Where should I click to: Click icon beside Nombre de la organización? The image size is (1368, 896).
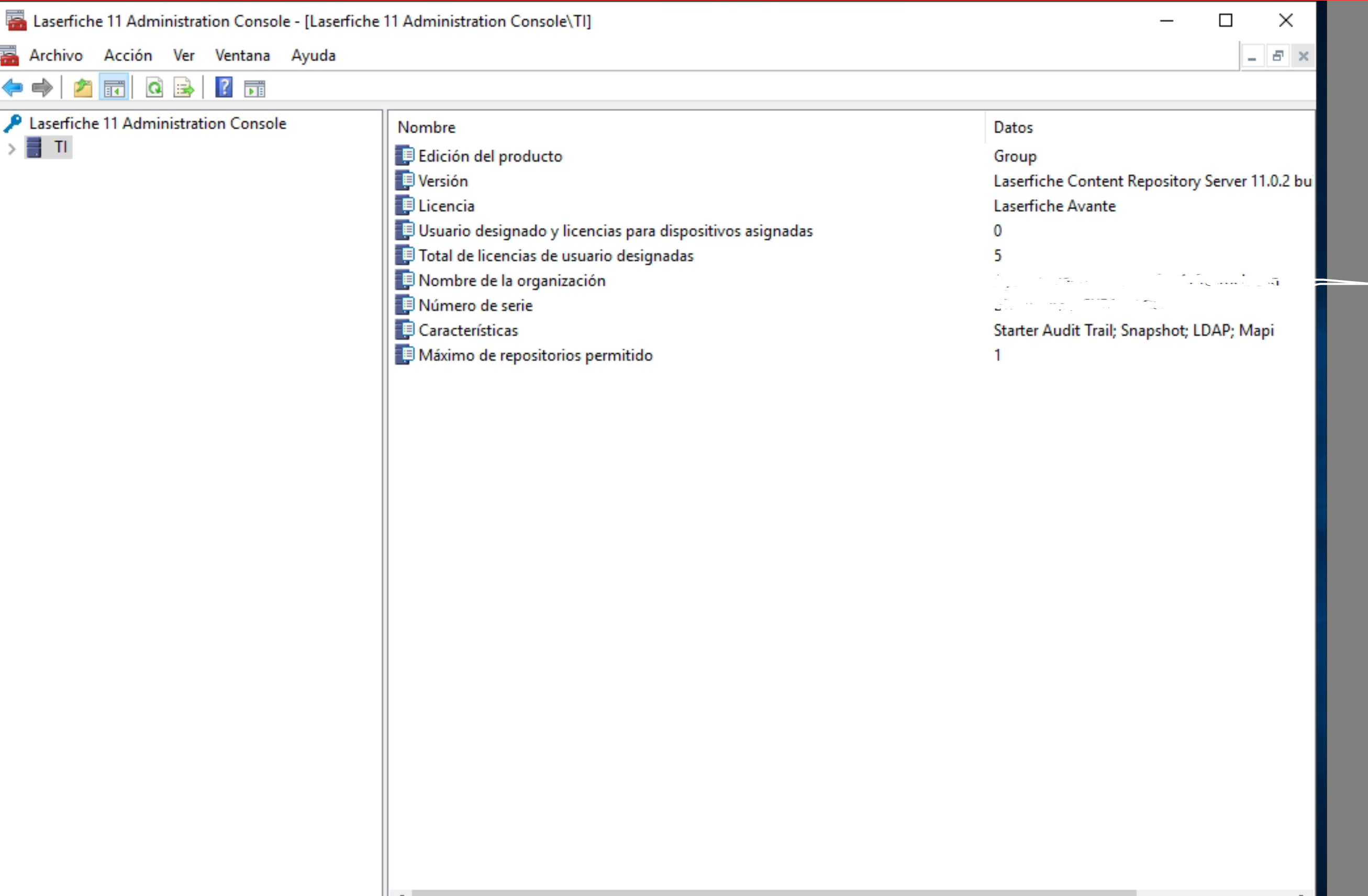pos(405,280)
